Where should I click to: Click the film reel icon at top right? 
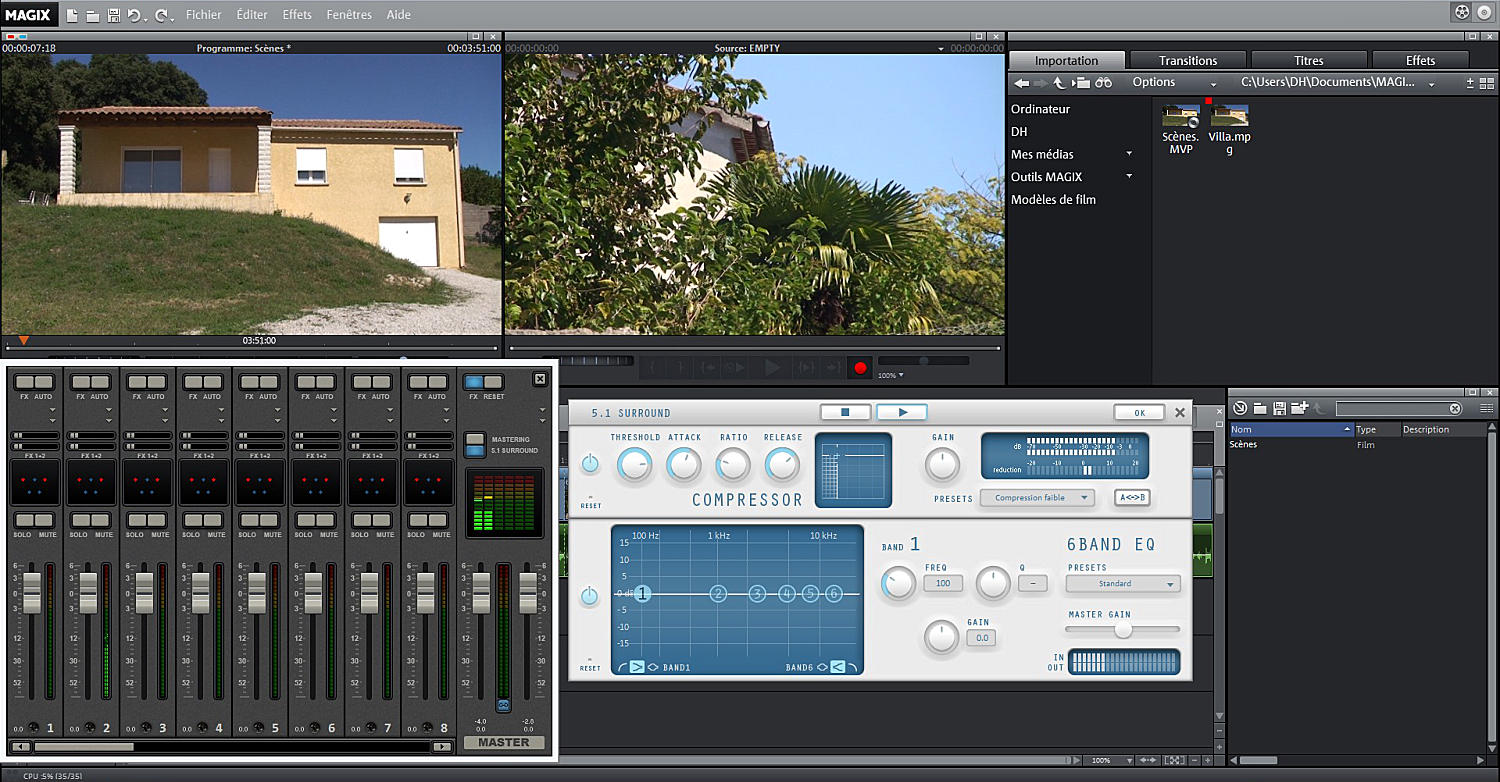(x=1462, y=12)
